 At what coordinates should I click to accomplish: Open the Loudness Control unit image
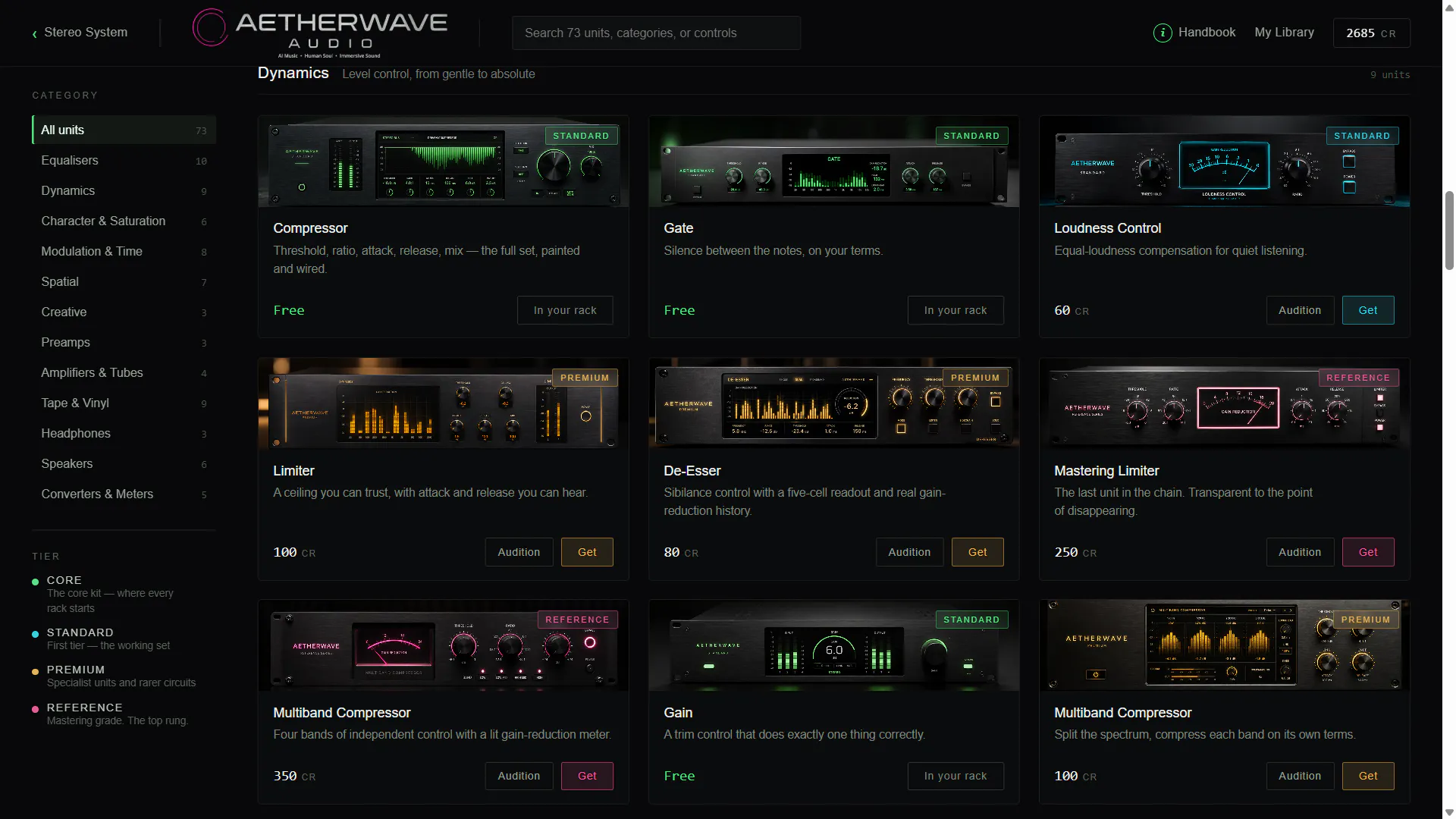(1224, 162)
